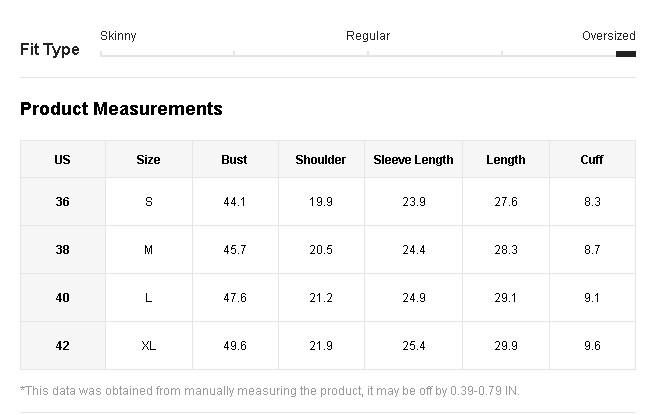Click the size M cell

(148, 250)
